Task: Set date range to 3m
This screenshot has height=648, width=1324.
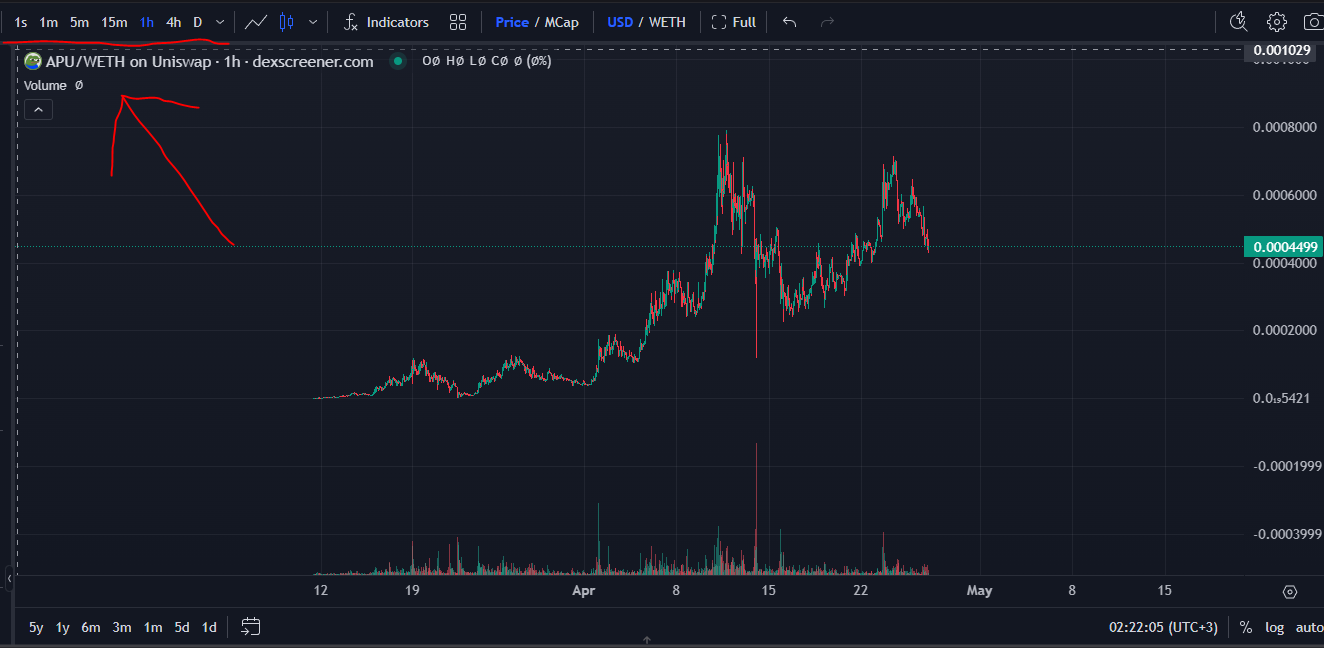Action: click(x=122, y=627)
